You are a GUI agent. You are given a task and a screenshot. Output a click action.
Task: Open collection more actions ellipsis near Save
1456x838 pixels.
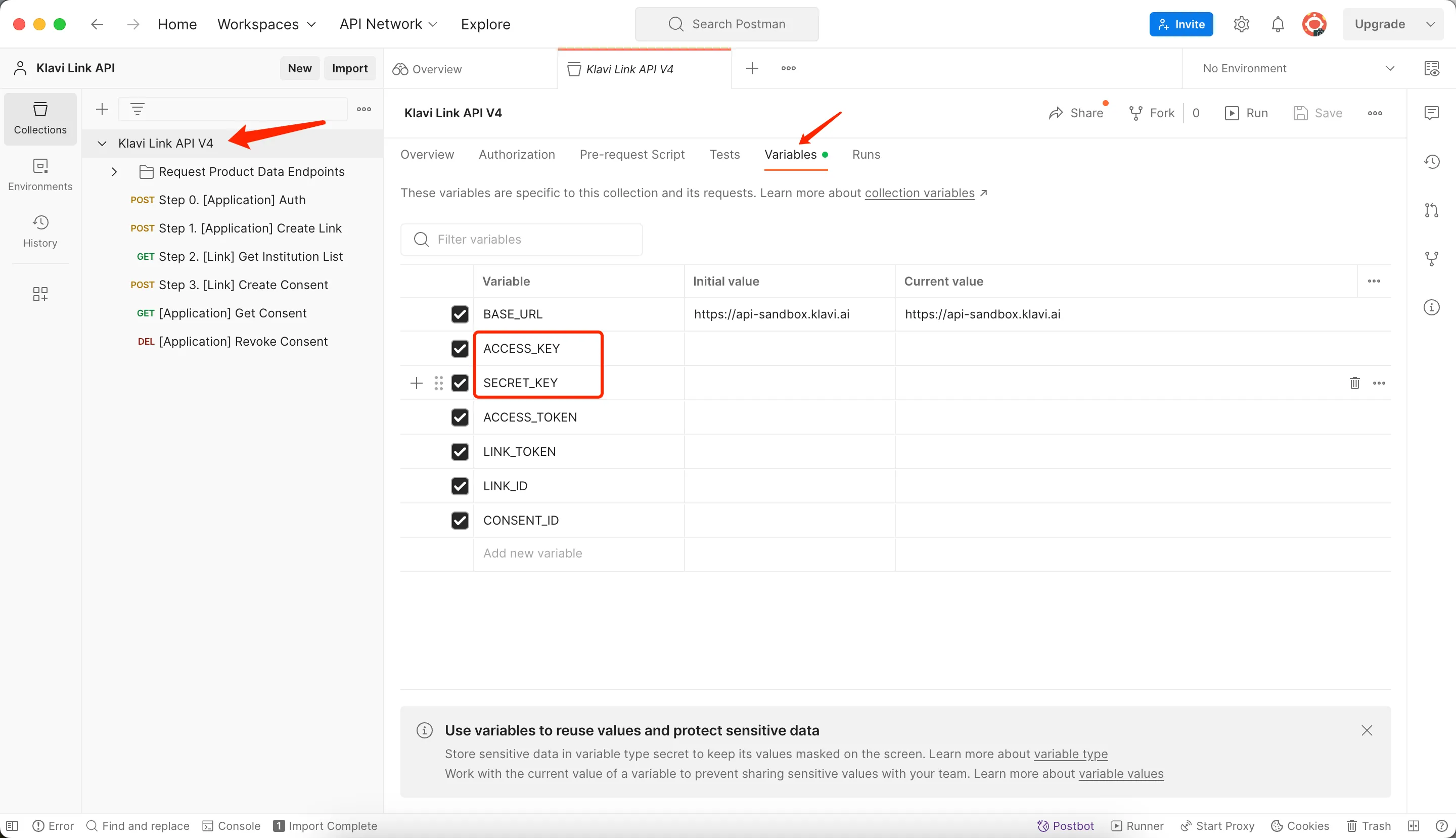(1375, 113)
